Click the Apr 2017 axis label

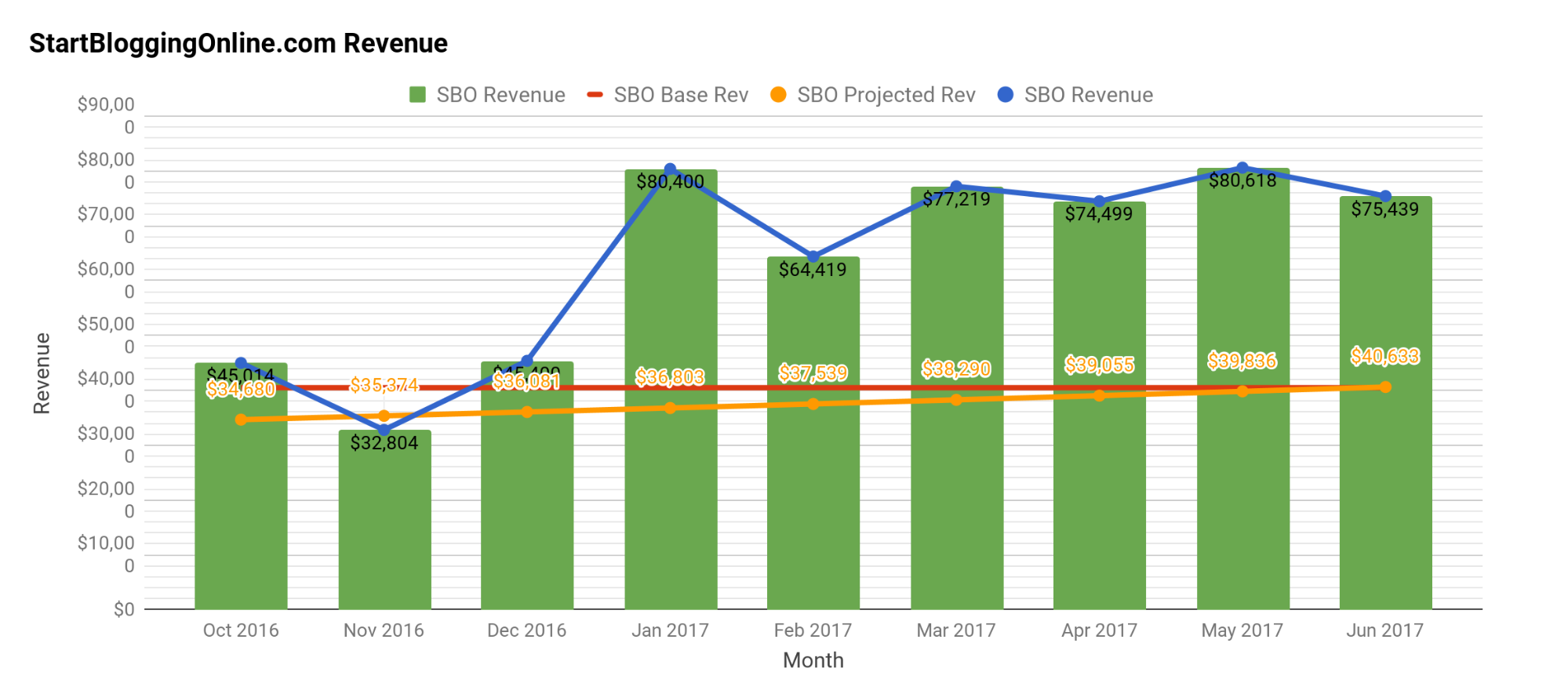pyautogui.click(x=1099, y=630)
